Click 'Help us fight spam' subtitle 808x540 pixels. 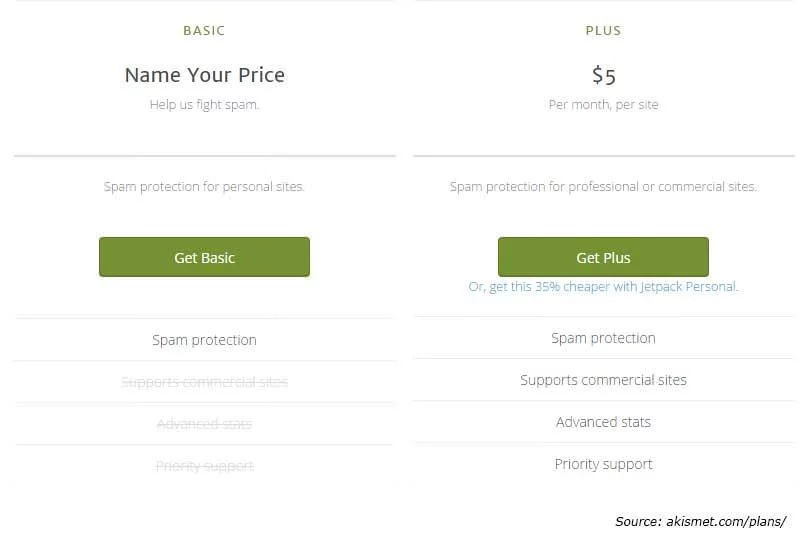(x=205, y=105)
